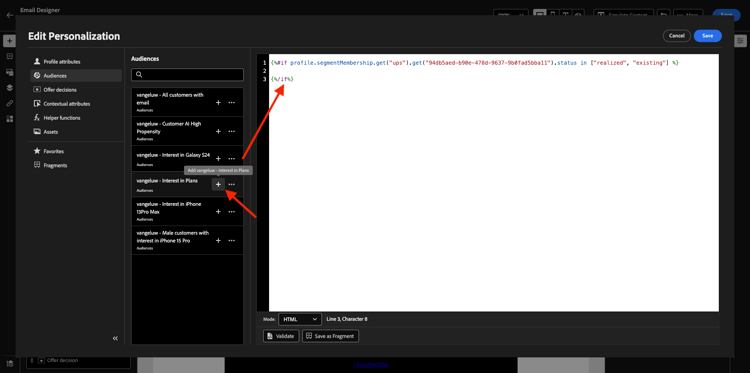Click the Assets image icon
The width and height of the screenshot is (750, 373).
click(x=37, y=132)
